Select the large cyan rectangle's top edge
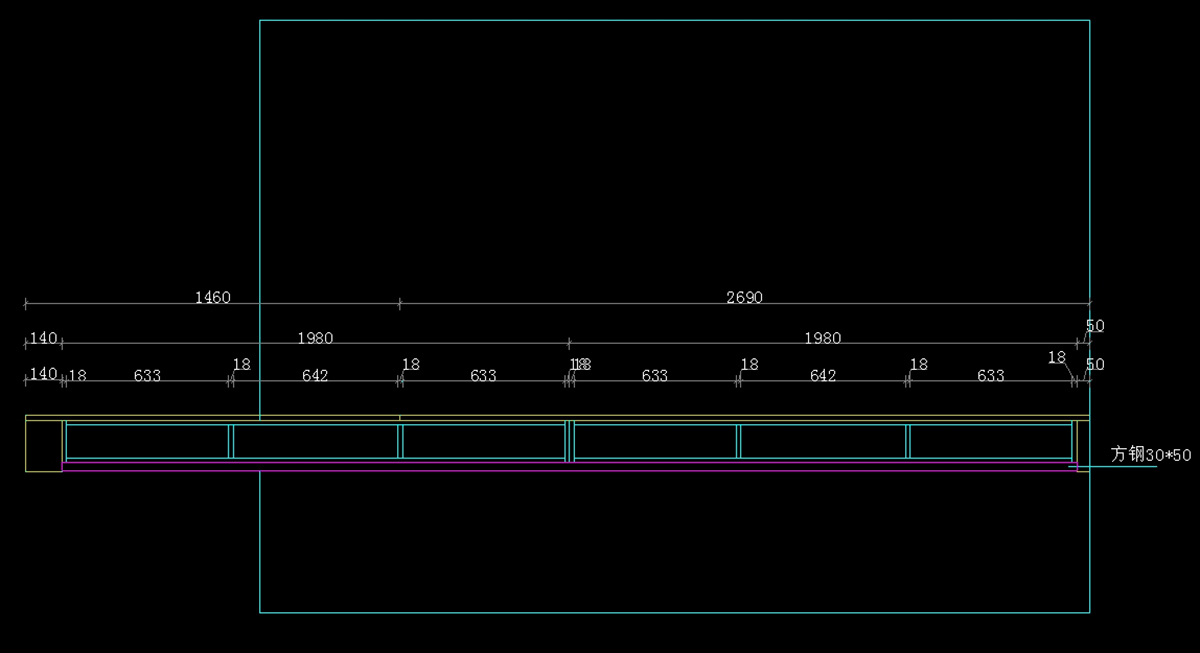1200x653 pixels. coord(674,20)
